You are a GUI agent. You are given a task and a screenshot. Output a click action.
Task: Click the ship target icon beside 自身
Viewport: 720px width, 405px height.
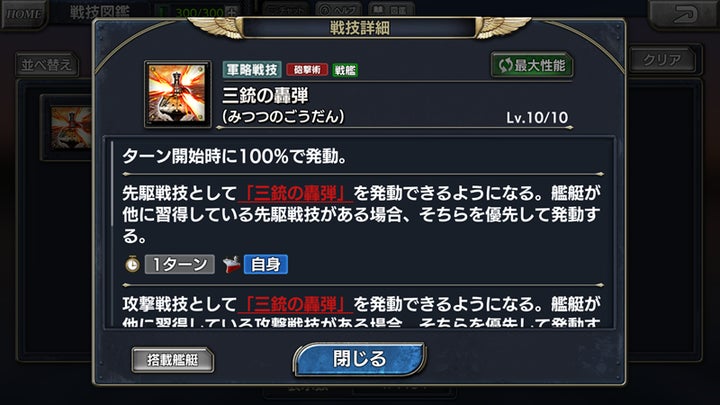point(231,264)
